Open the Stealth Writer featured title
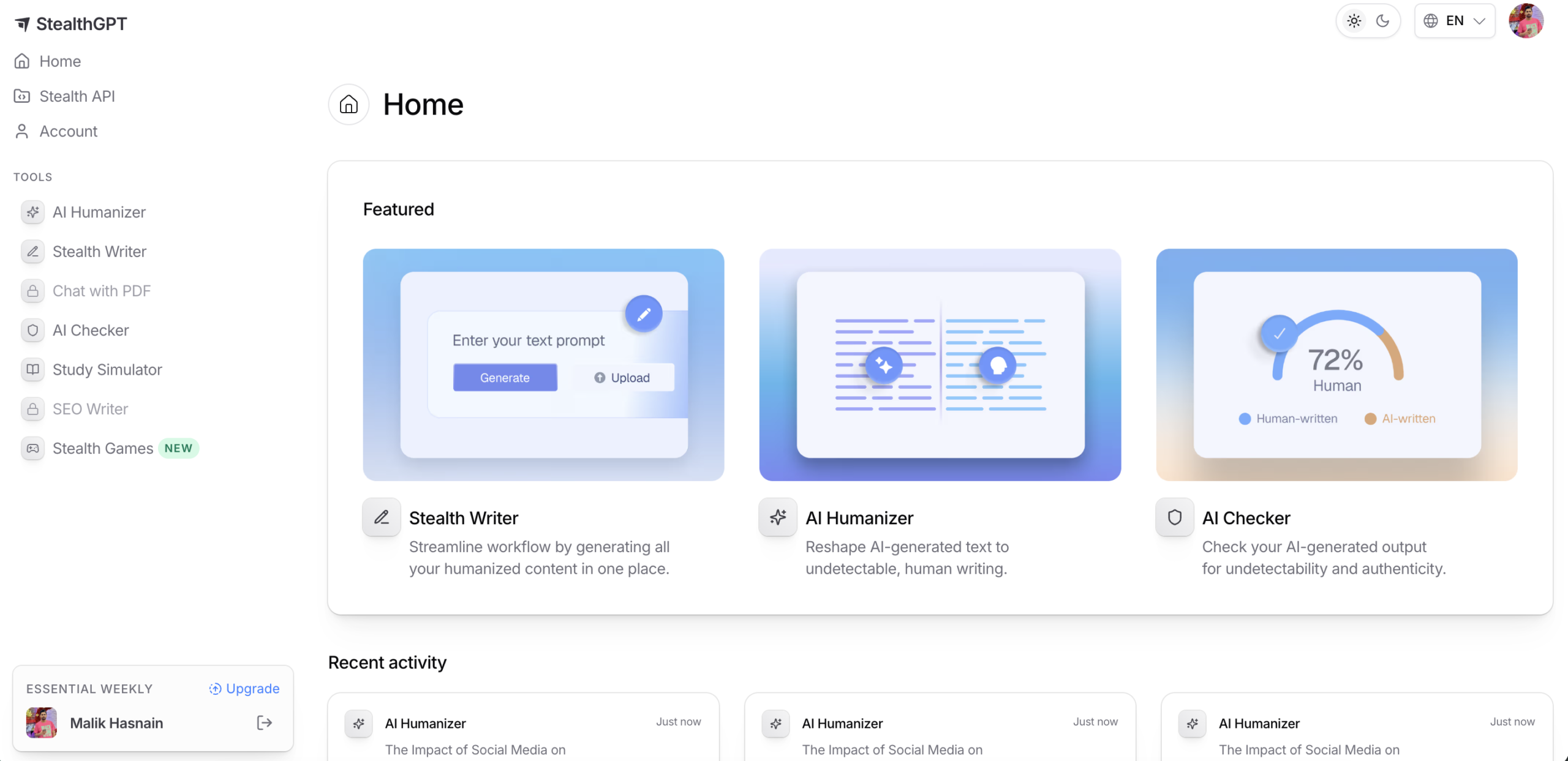The image size is (1568, 761). pyautogui.click(x=464, y=518)
